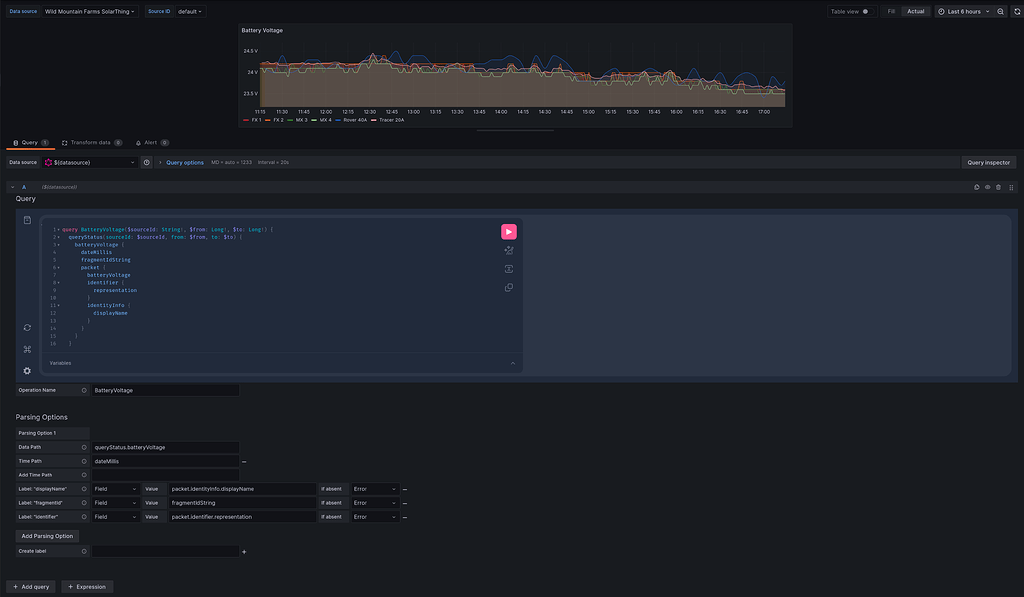Switch to the Transform data tab

[88, 142]
